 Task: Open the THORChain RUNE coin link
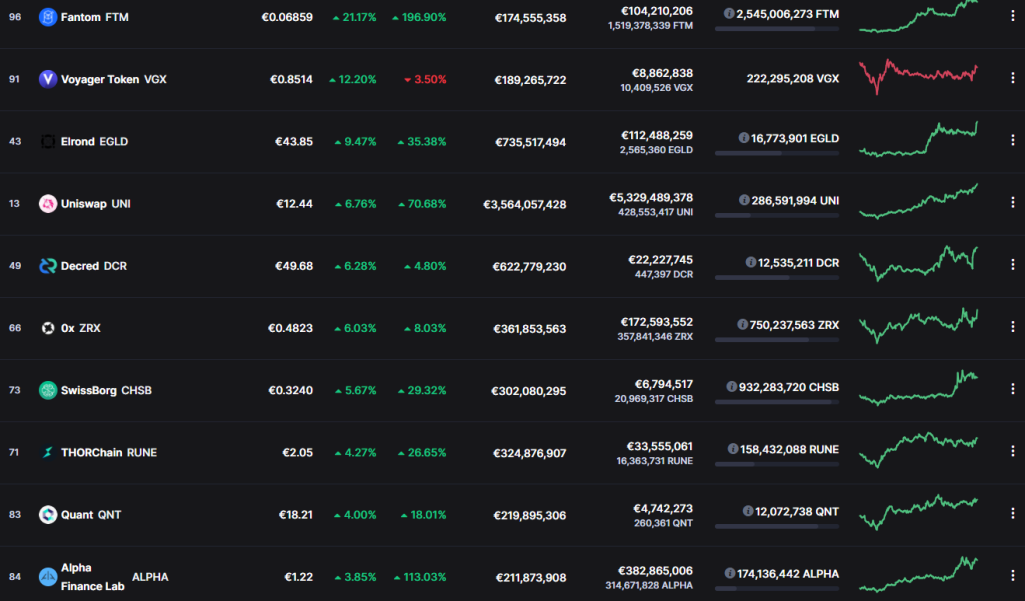point(109,453)
